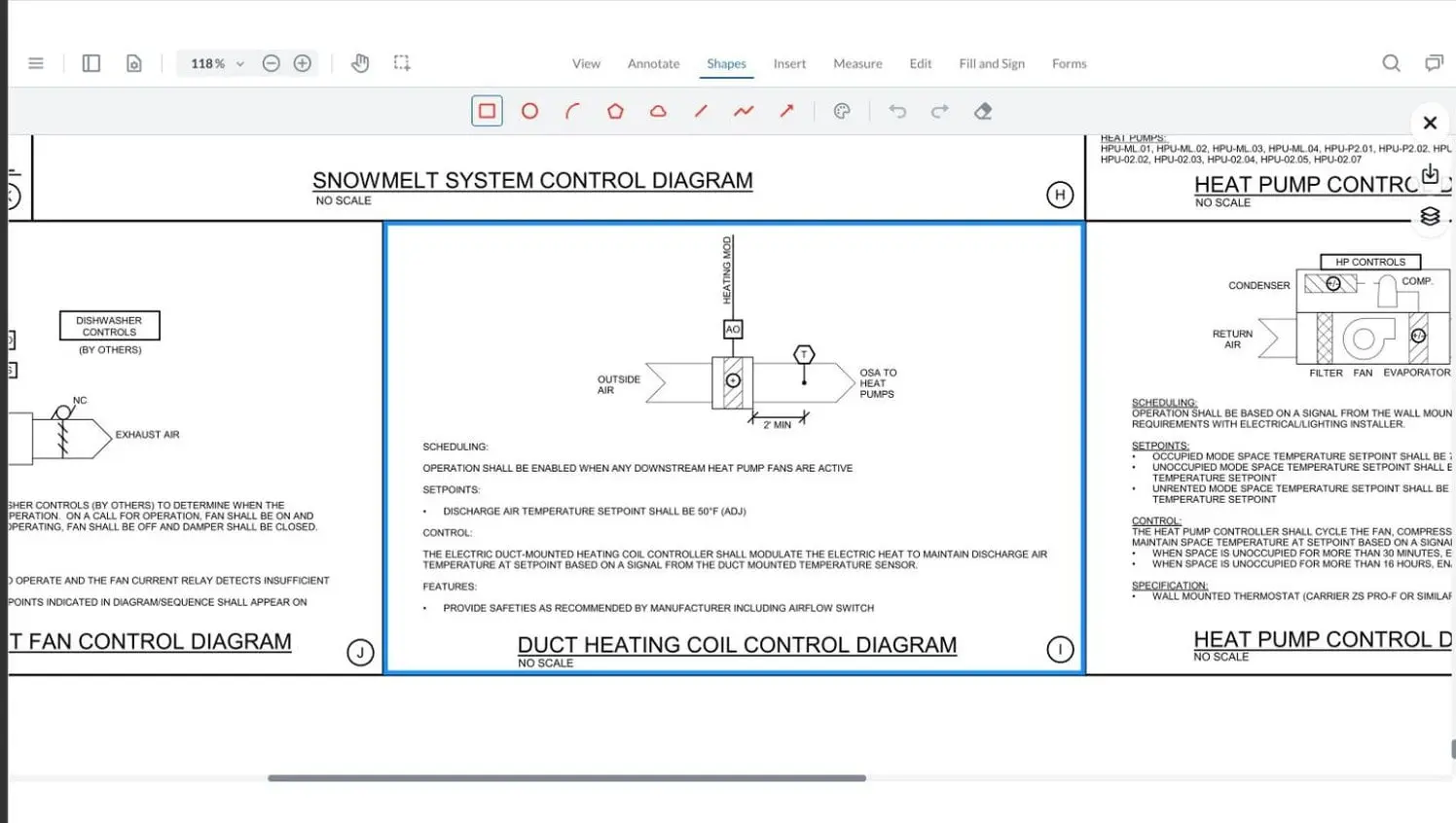Open the comments panel
Screen dimensions: 1456x823
1435,63
